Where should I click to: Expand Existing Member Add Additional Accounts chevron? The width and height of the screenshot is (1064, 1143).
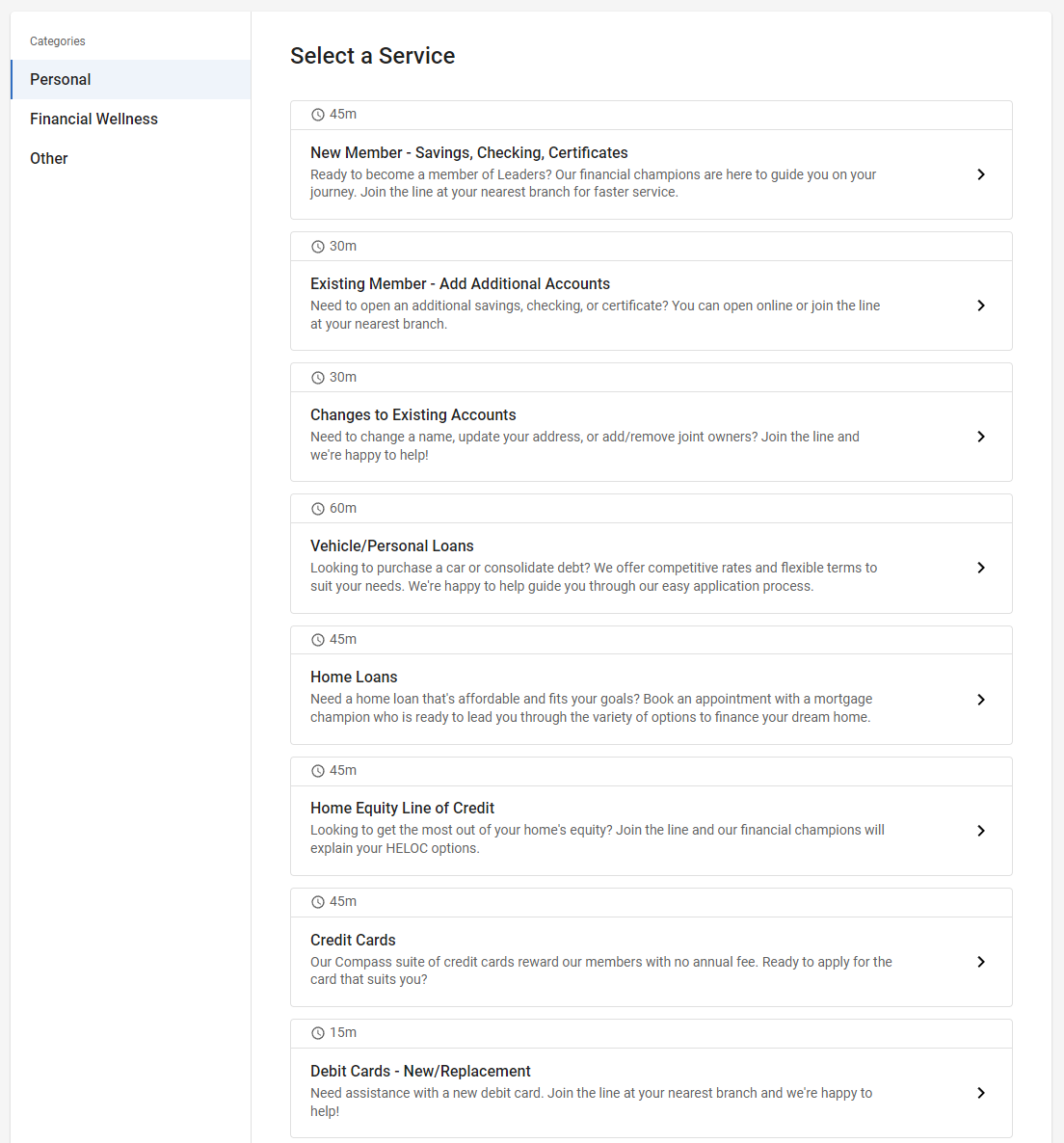[x=981, y=306]
